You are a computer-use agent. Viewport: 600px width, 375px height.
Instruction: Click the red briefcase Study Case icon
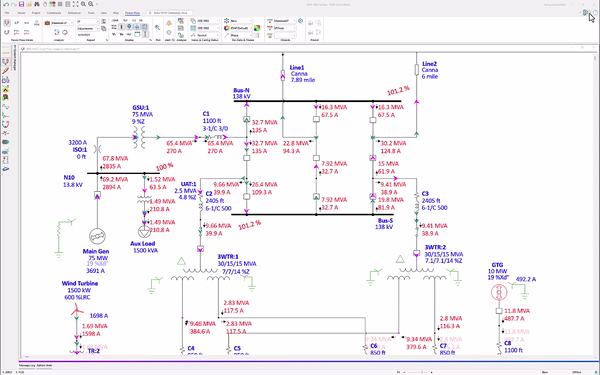(47, 23)
